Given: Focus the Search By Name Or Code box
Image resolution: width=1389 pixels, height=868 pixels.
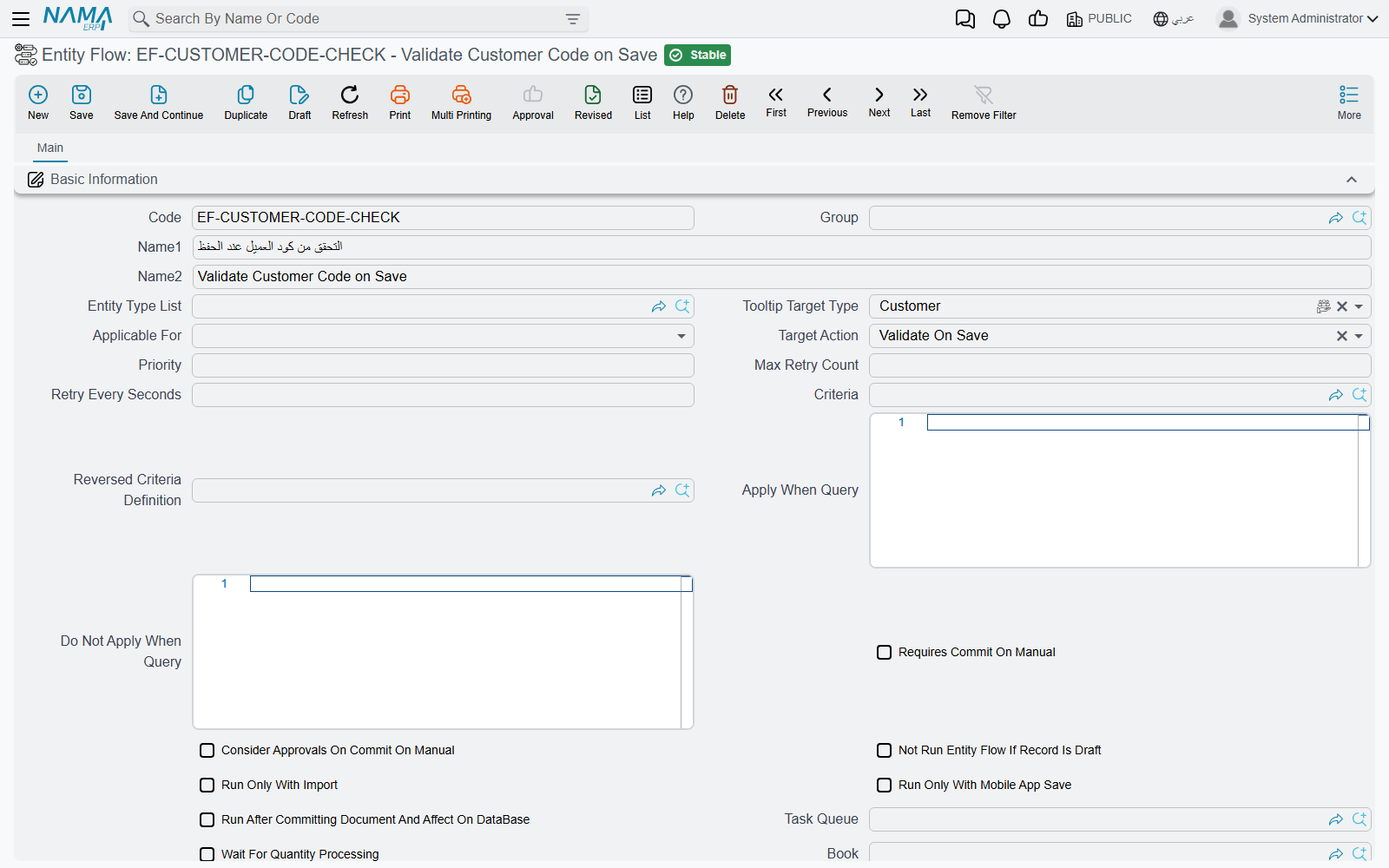Looking at the screenshot, I should click(x=356, y=19).
